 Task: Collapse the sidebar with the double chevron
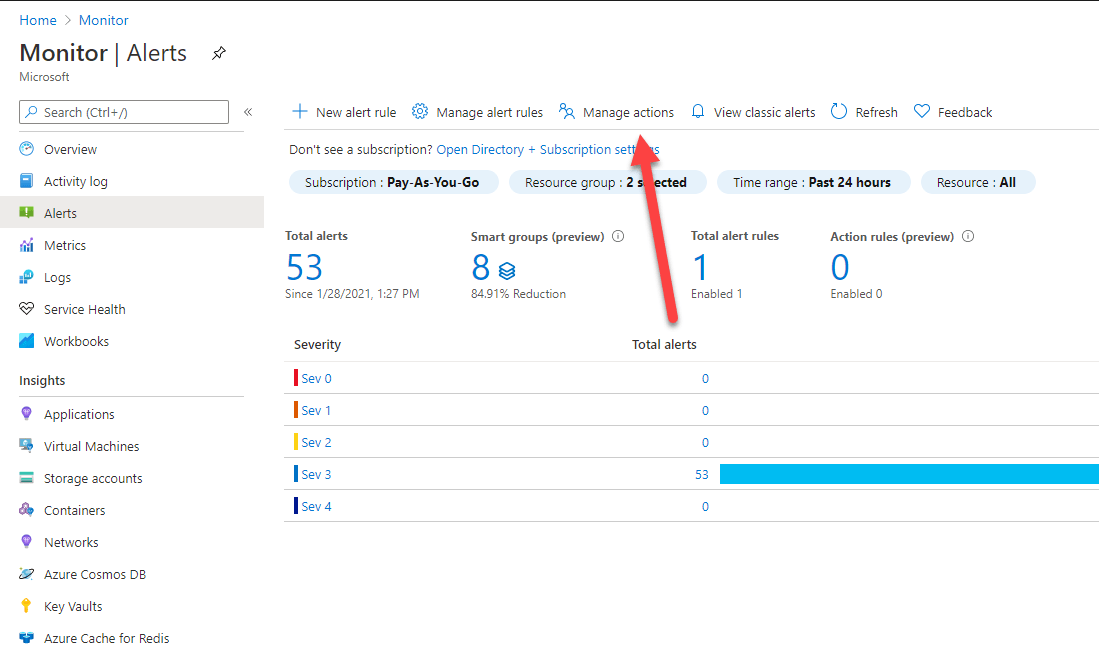(x=248, y=112)
